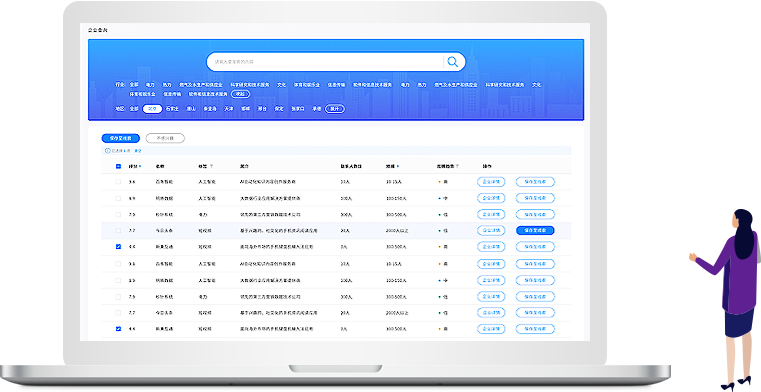Select the 天津 region filter
Viewport: 761px width, 392px height.
coord(229,109)
